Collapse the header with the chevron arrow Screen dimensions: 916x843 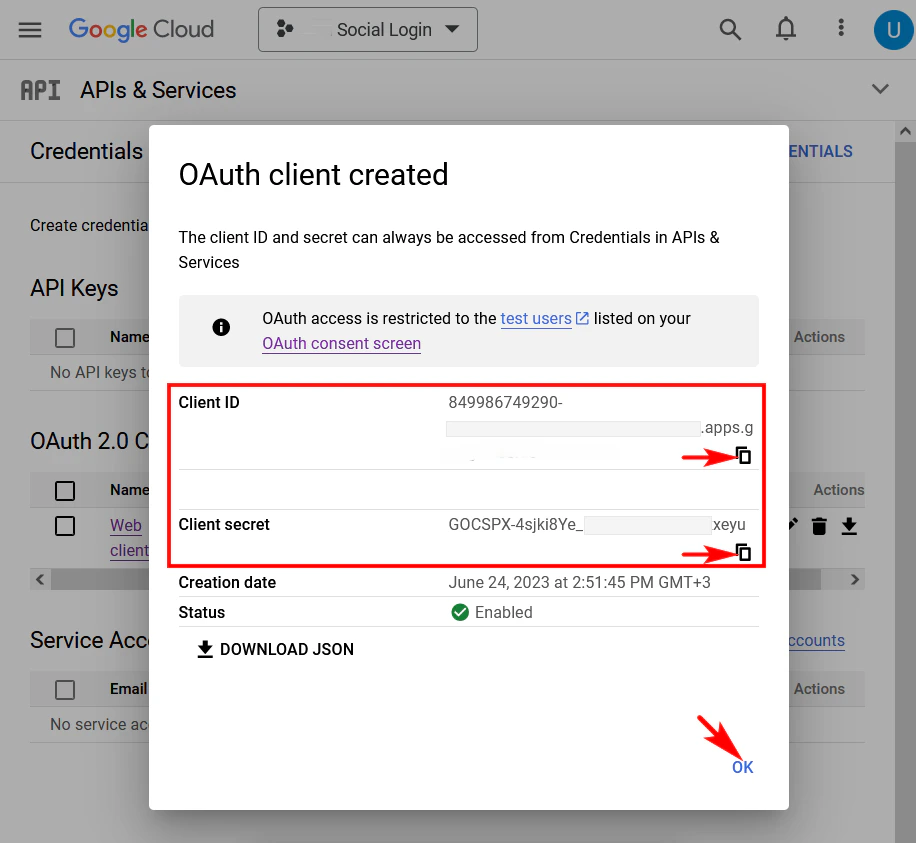(880, 88)
